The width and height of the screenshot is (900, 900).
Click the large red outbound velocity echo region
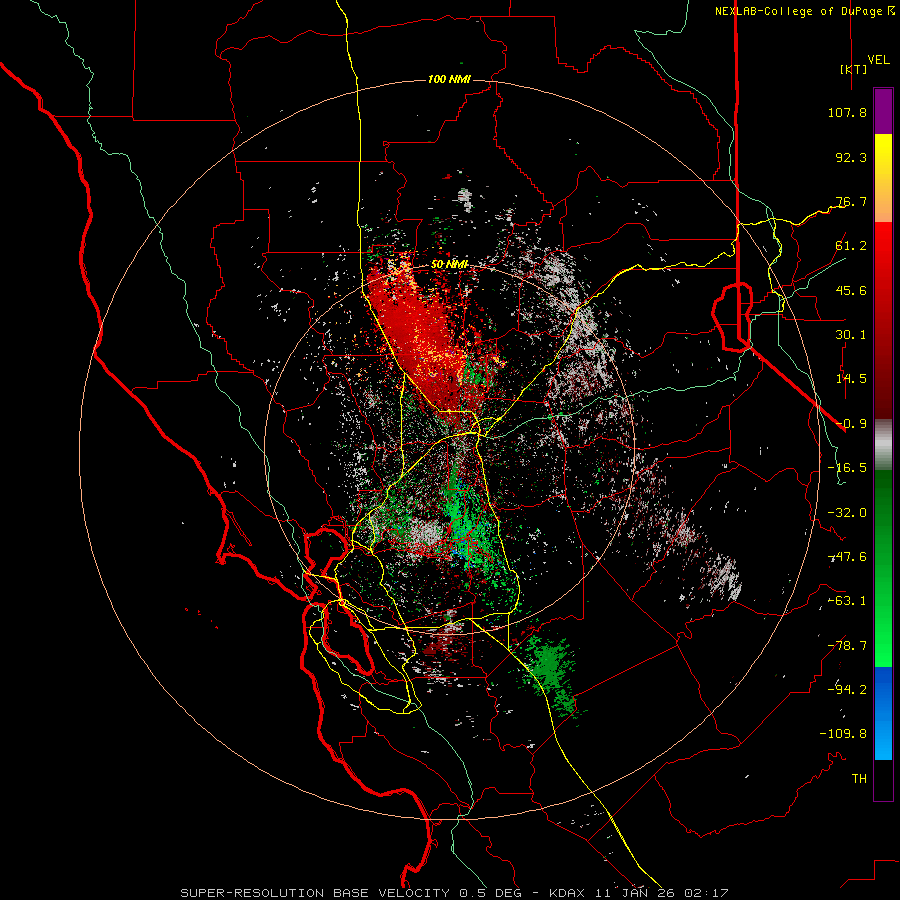point(419,333)
